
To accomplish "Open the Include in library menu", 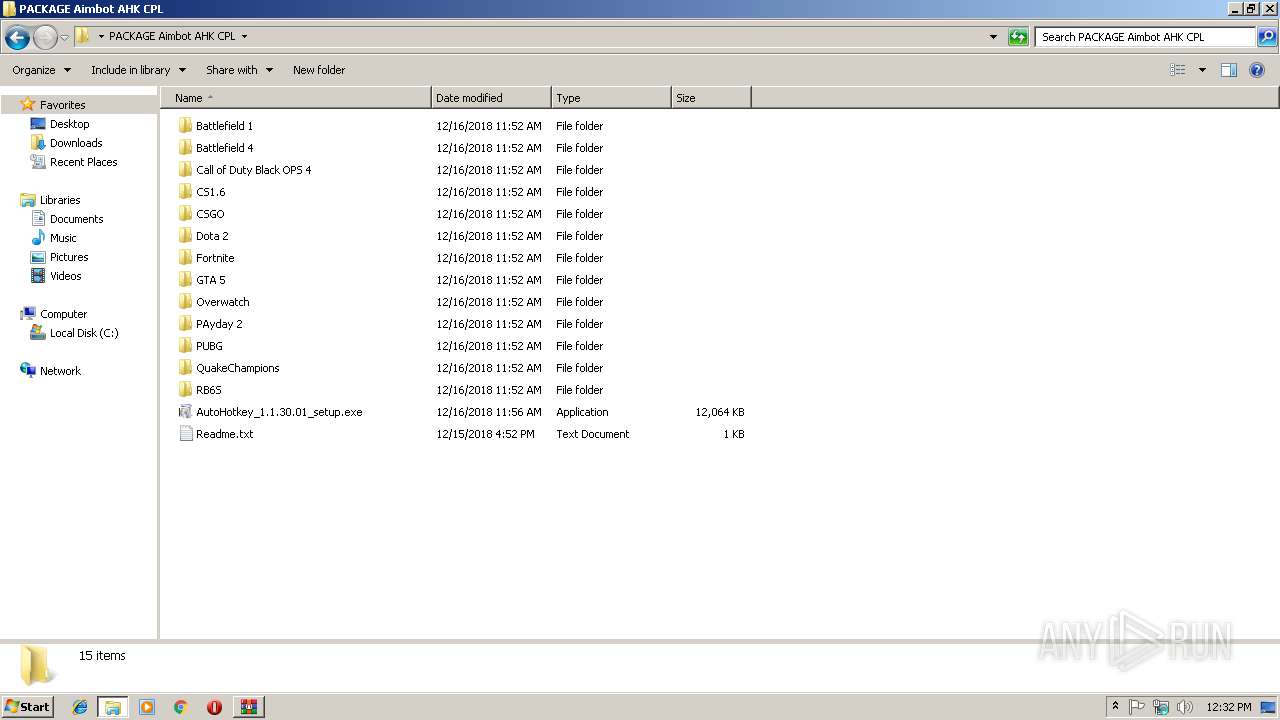I will click(x=138, y=70).
